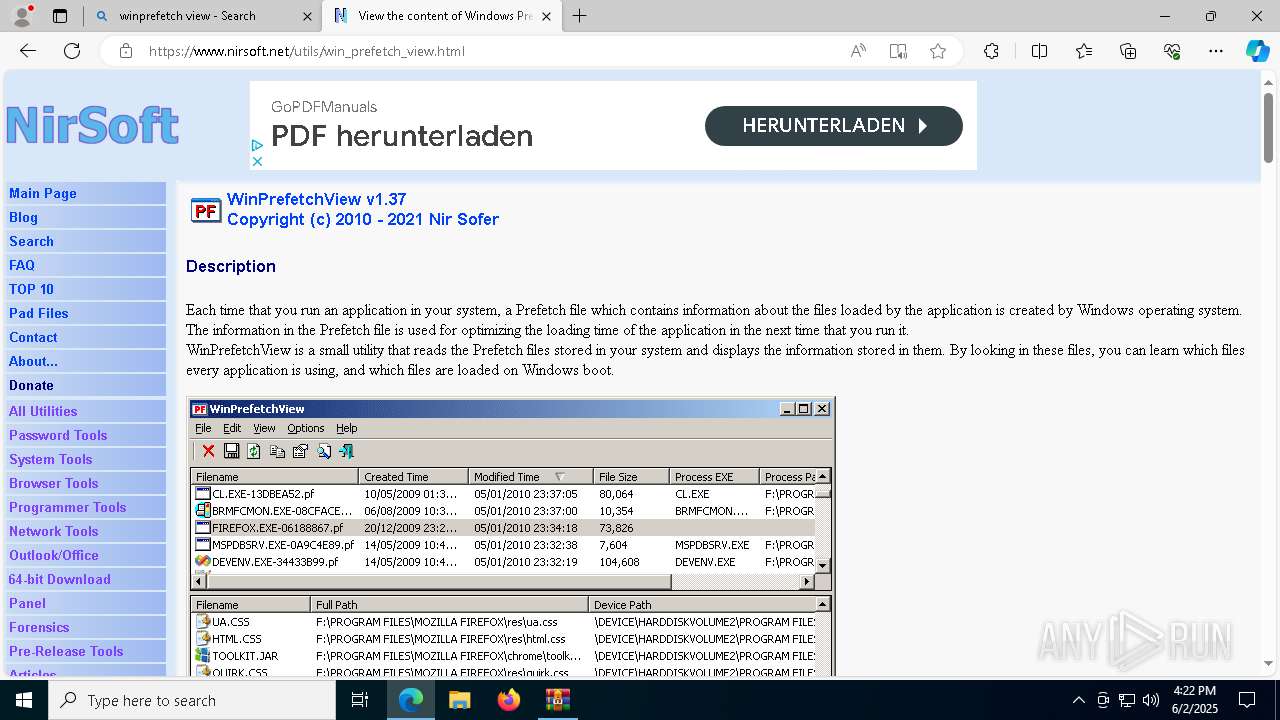
Task: Click the scroll down arrow of the page
Action: tap(1268, 664)
